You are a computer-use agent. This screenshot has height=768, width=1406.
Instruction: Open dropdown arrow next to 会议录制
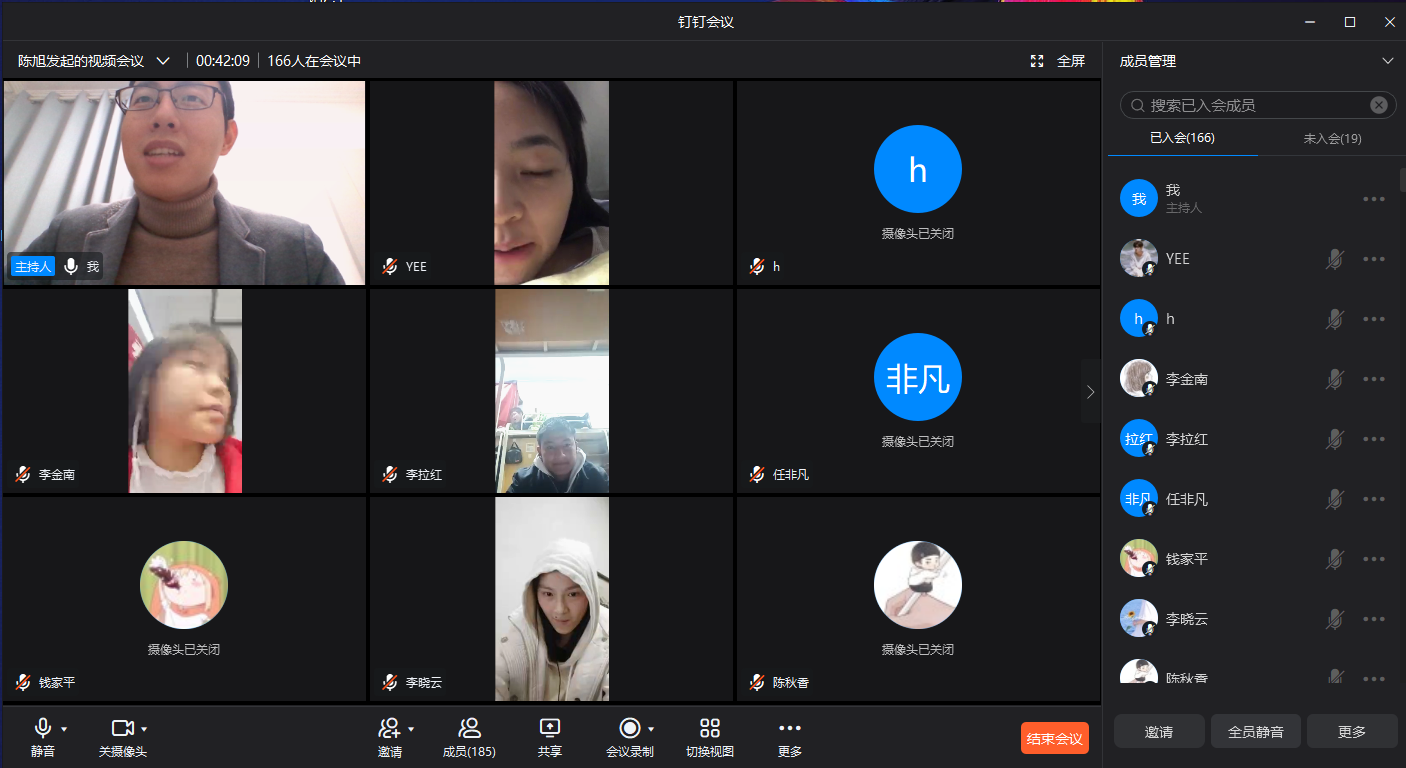pos(652,729)
